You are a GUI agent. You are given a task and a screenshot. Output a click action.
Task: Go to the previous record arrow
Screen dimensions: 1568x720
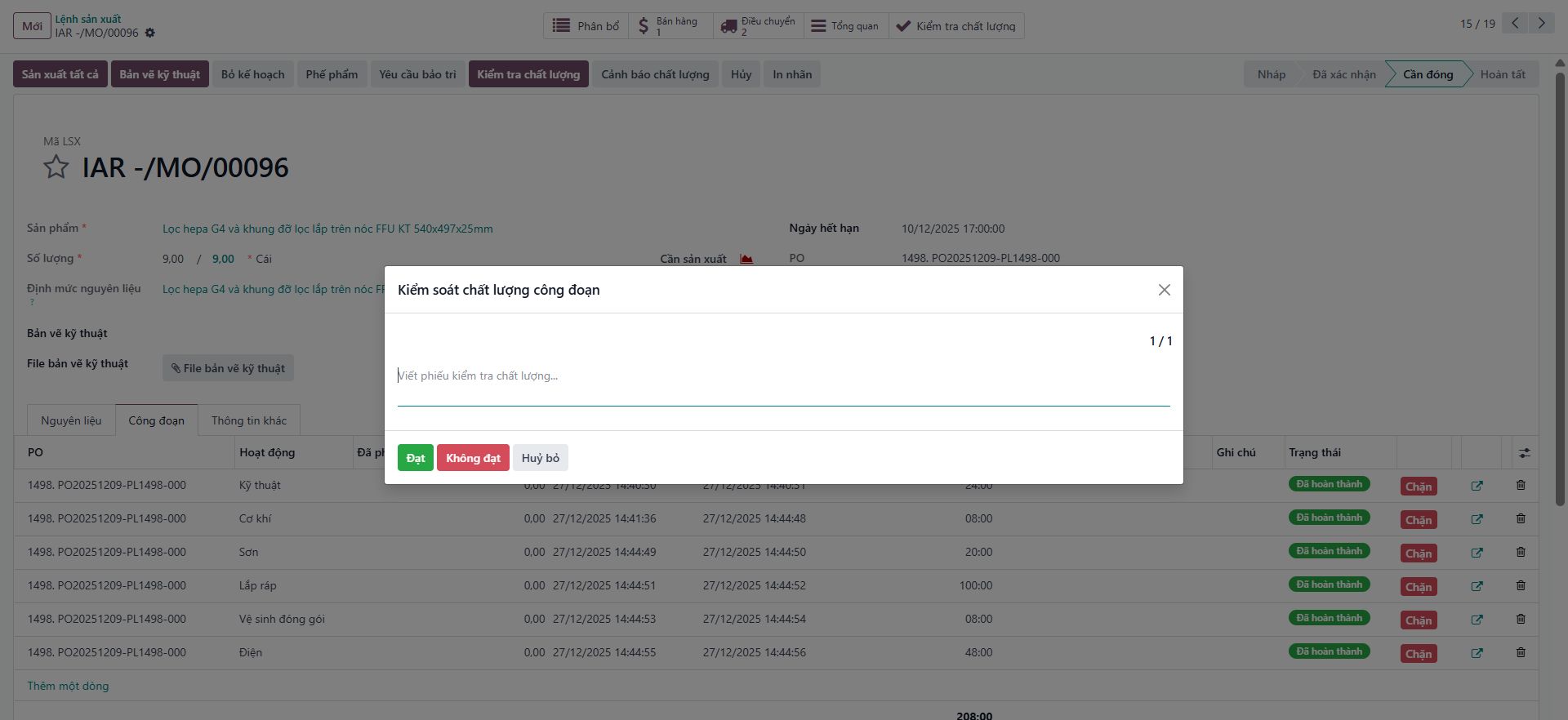(1515, 23)
